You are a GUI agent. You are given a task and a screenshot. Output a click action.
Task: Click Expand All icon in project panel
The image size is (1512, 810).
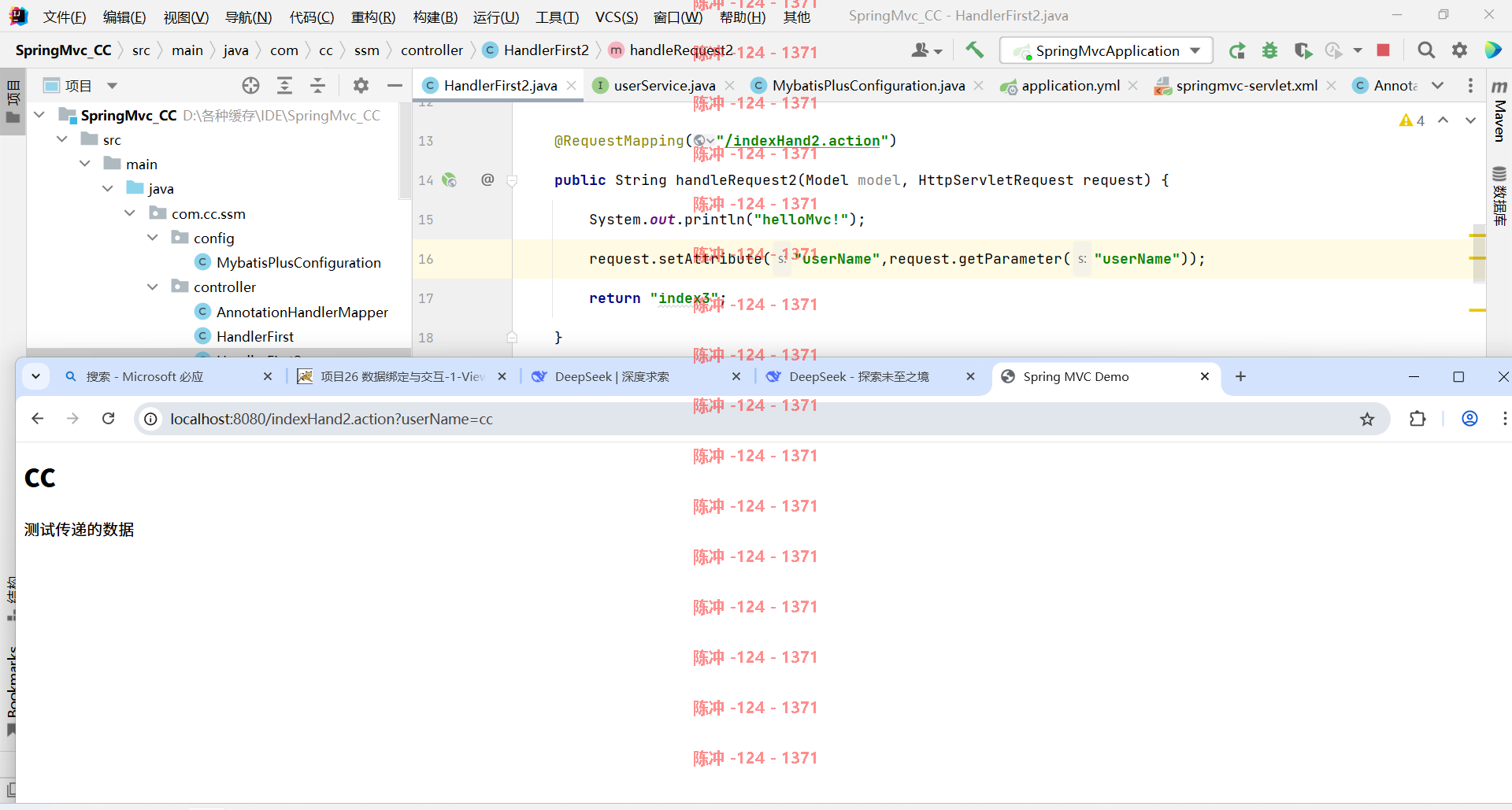[x=284, y=86]
